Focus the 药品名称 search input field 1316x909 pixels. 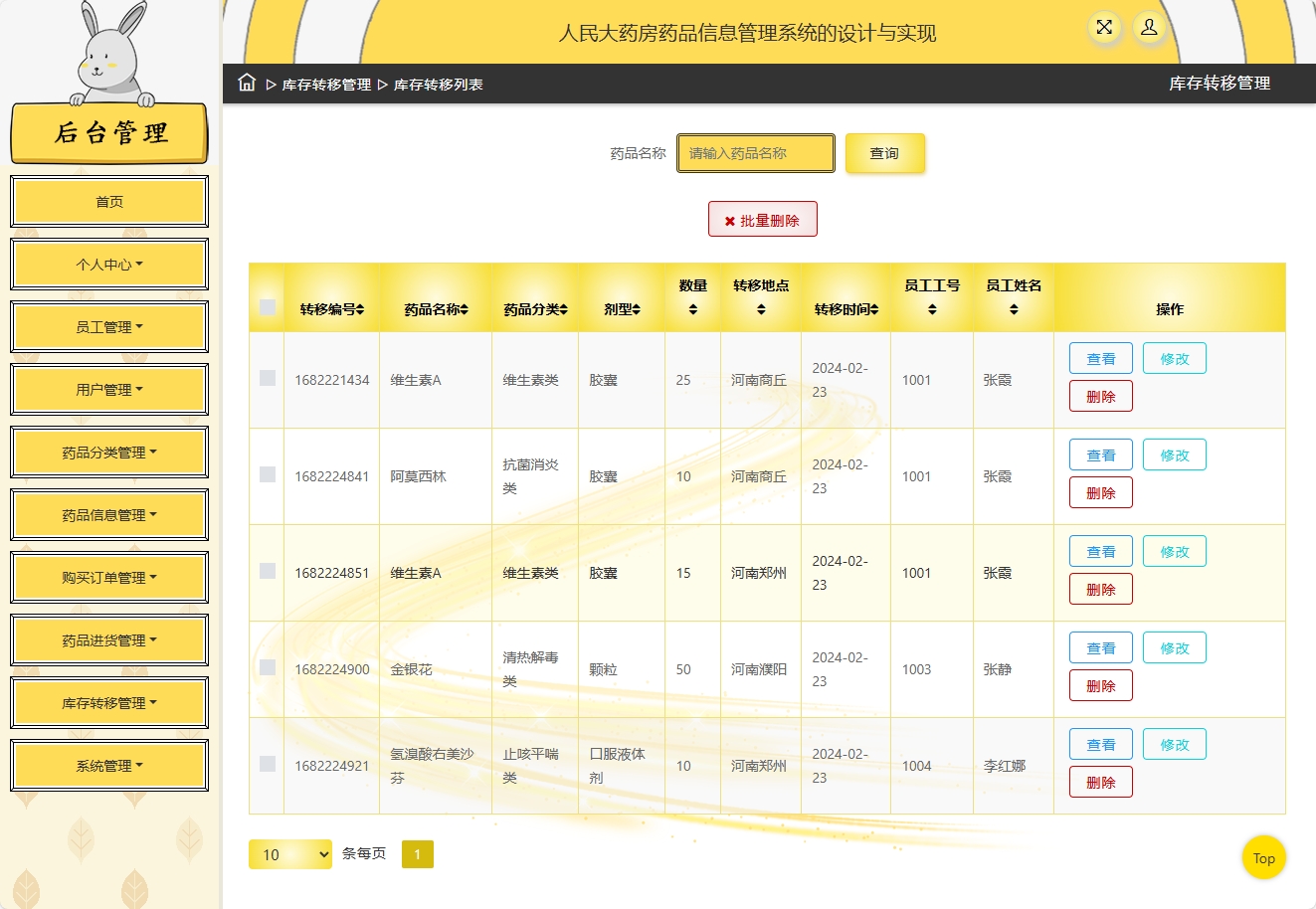[756, 153]
